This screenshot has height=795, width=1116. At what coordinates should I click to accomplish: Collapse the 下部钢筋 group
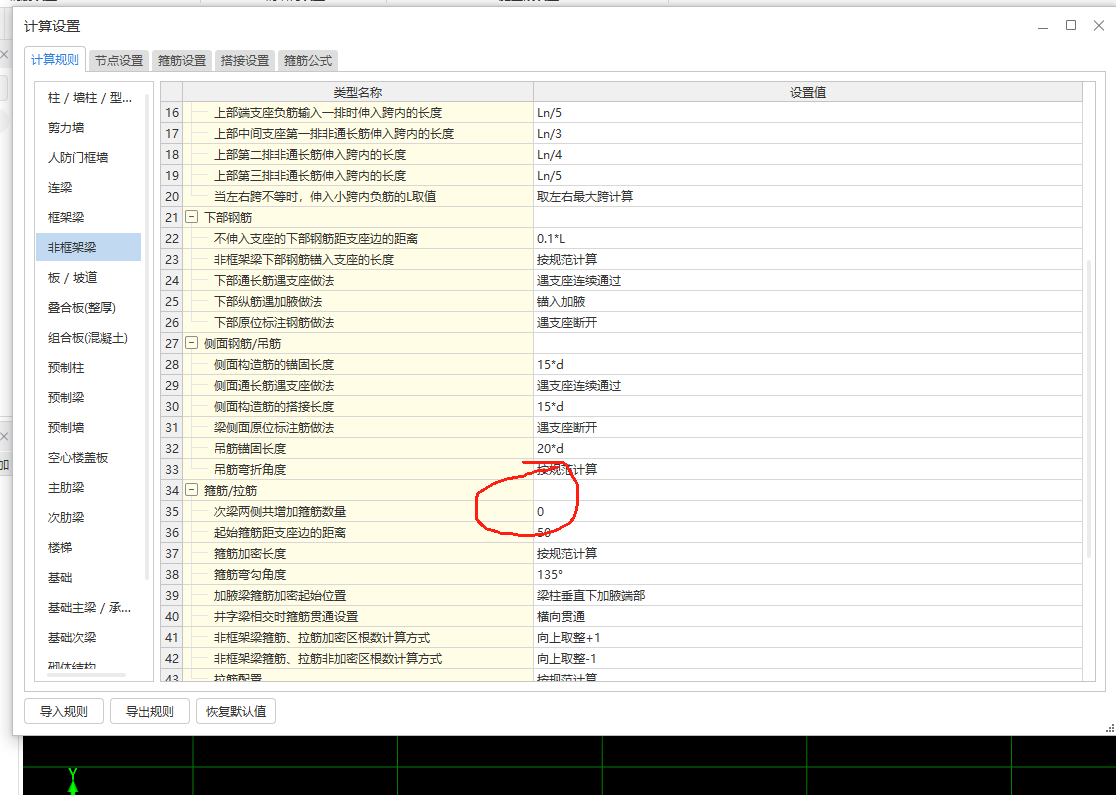[x=191, y=217]
